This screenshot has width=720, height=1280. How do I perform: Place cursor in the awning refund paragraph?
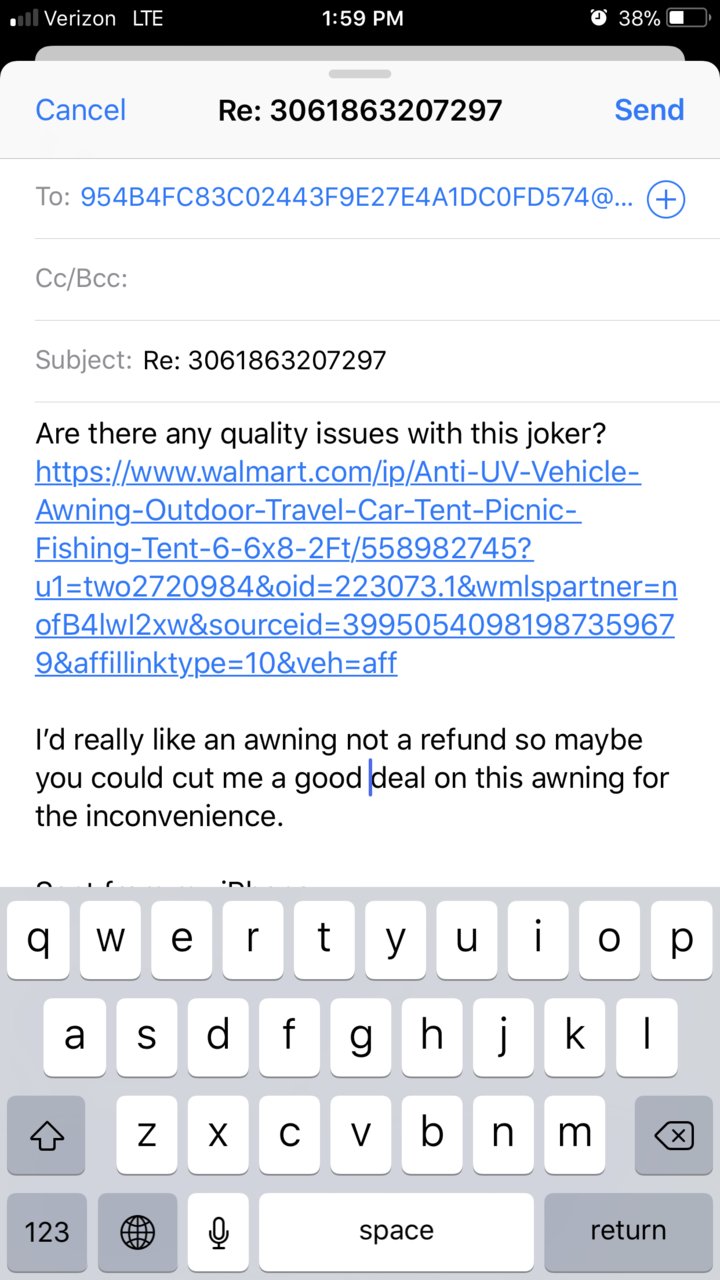coord(352,778)
